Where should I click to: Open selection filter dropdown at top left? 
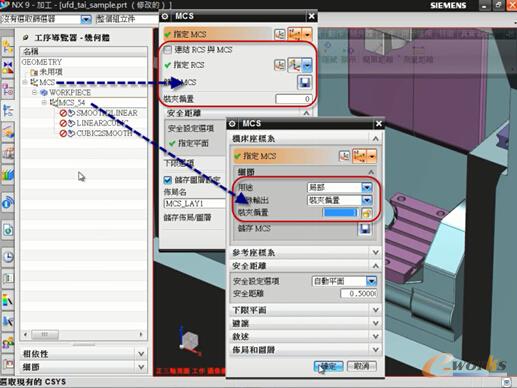coord(86,19)
